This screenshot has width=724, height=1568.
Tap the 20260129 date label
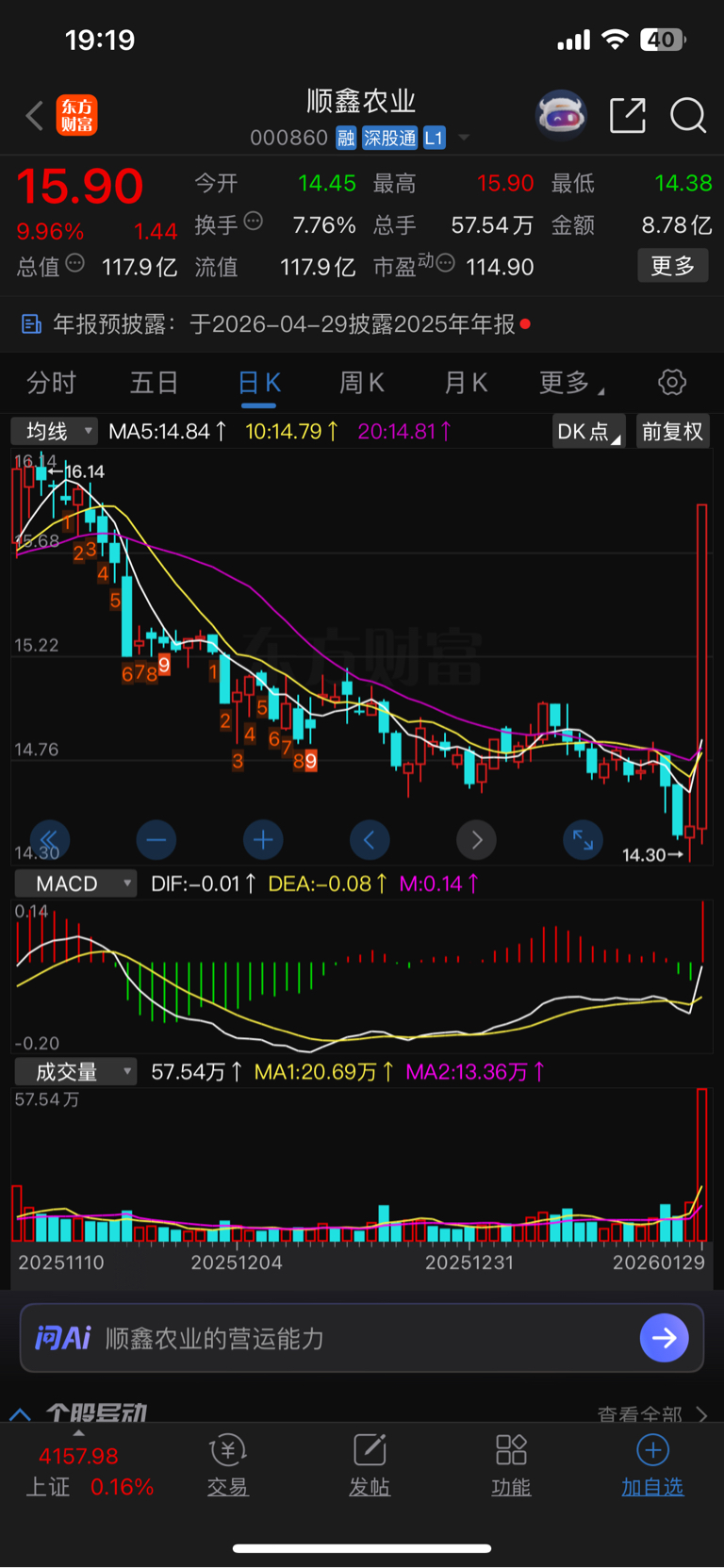pyautogui.click(x=659, y=1263)
